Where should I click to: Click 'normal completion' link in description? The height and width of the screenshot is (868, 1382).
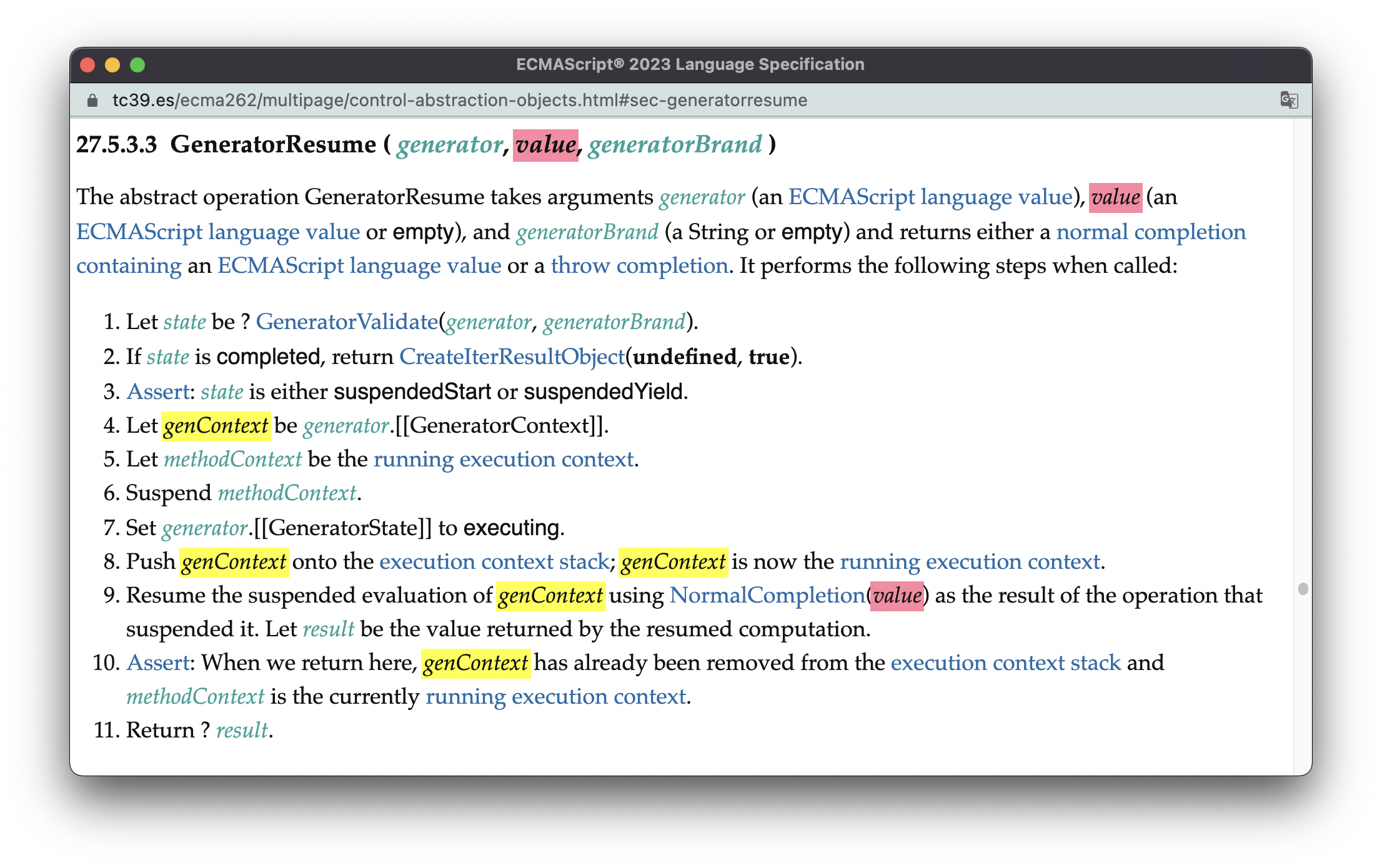[x=1151, y=232]
